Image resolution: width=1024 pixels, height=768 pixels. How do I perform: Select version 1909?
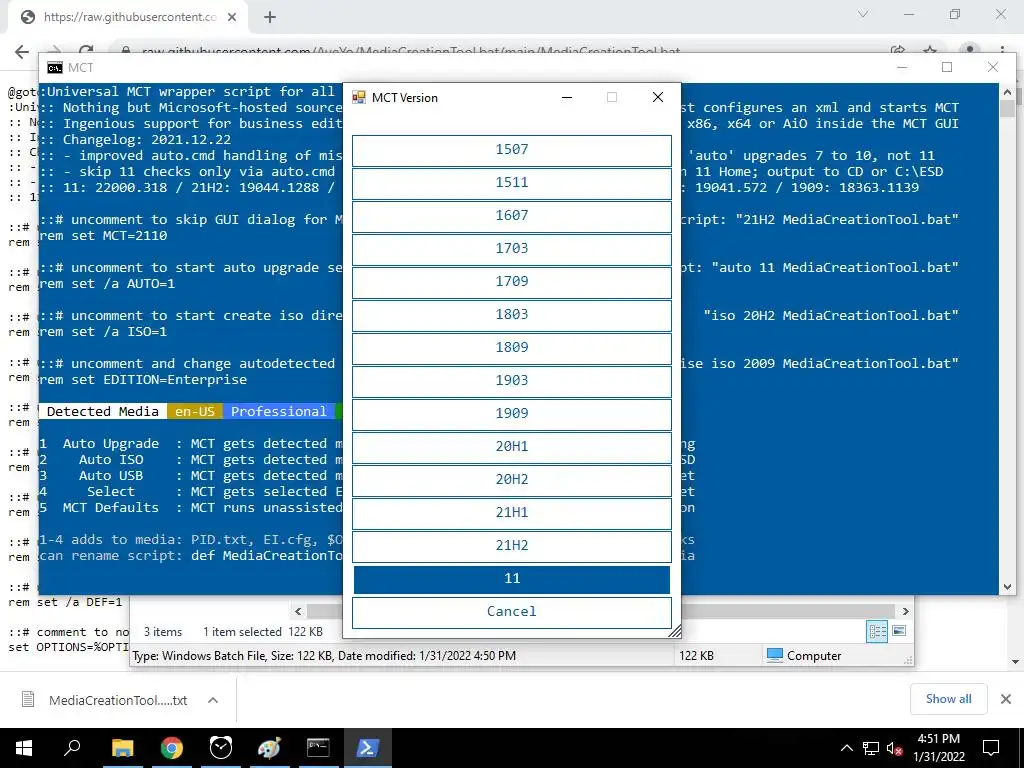click(x=511, y=414)
